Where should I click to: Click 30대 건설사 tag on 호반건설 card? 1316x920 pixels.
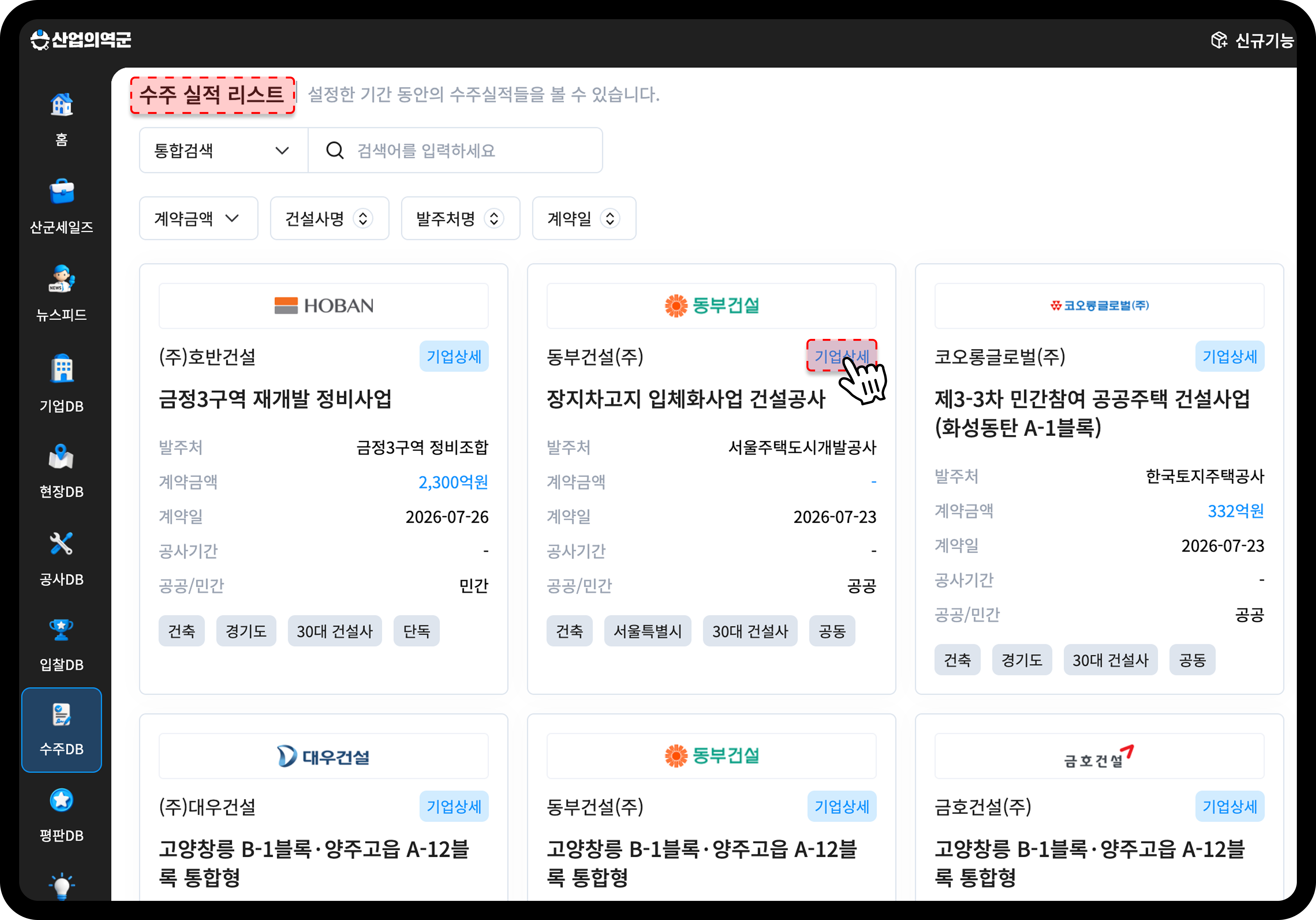pos(335,631)
